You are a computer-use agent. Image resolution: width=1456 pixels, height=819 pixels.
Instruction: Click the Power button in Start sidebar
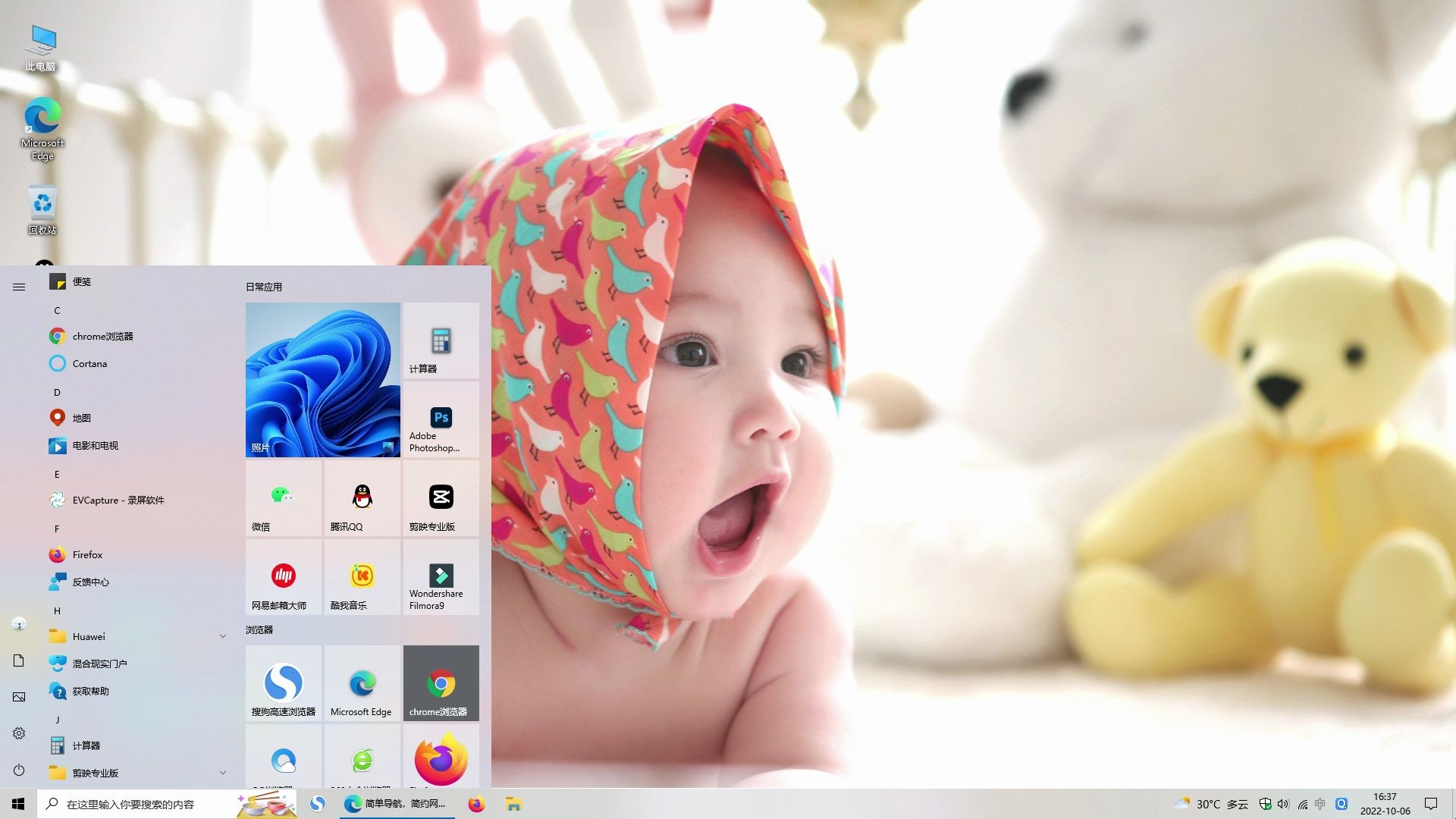19,770
